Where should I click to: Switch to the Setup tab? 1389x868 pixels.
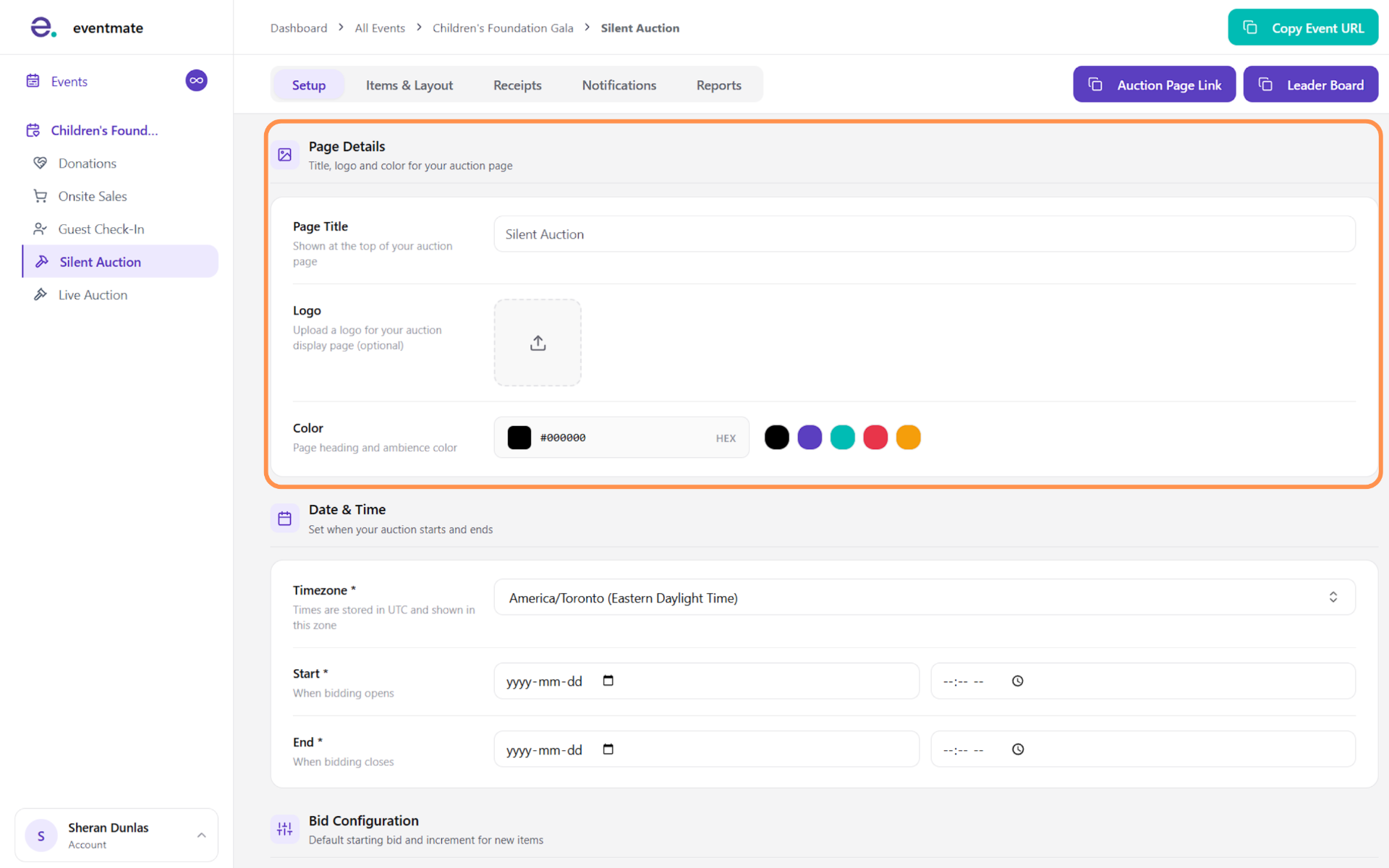(x=309, y=85)
